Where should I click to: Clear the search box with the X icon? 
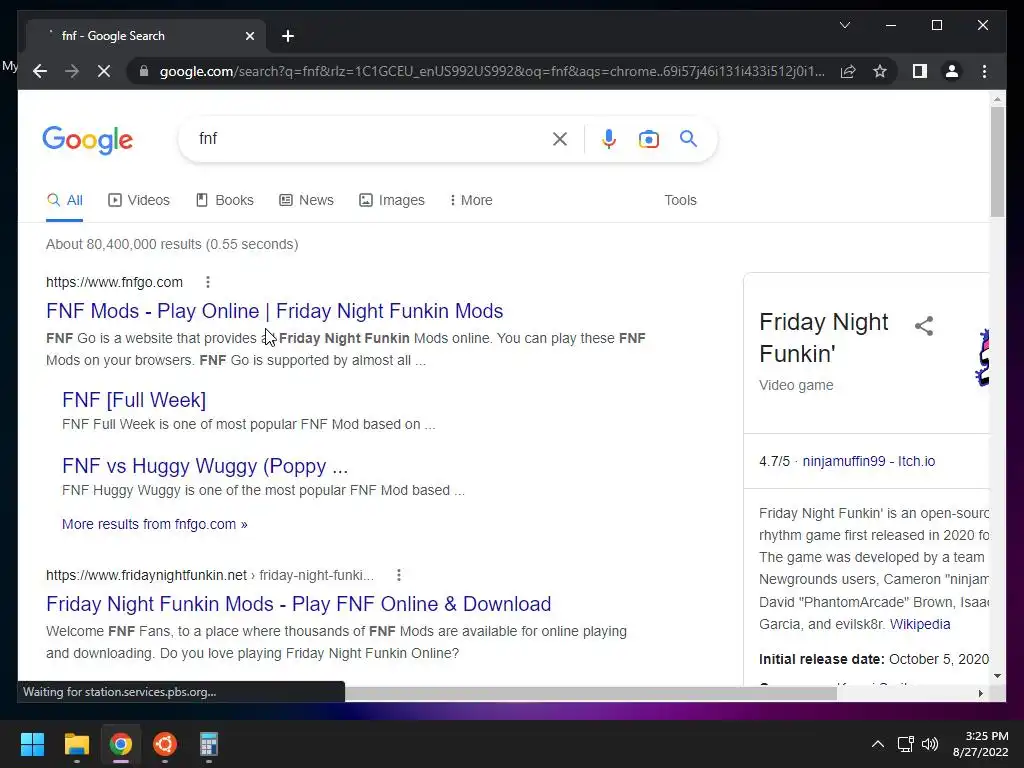pyautogui.click(x=560, y=138)
